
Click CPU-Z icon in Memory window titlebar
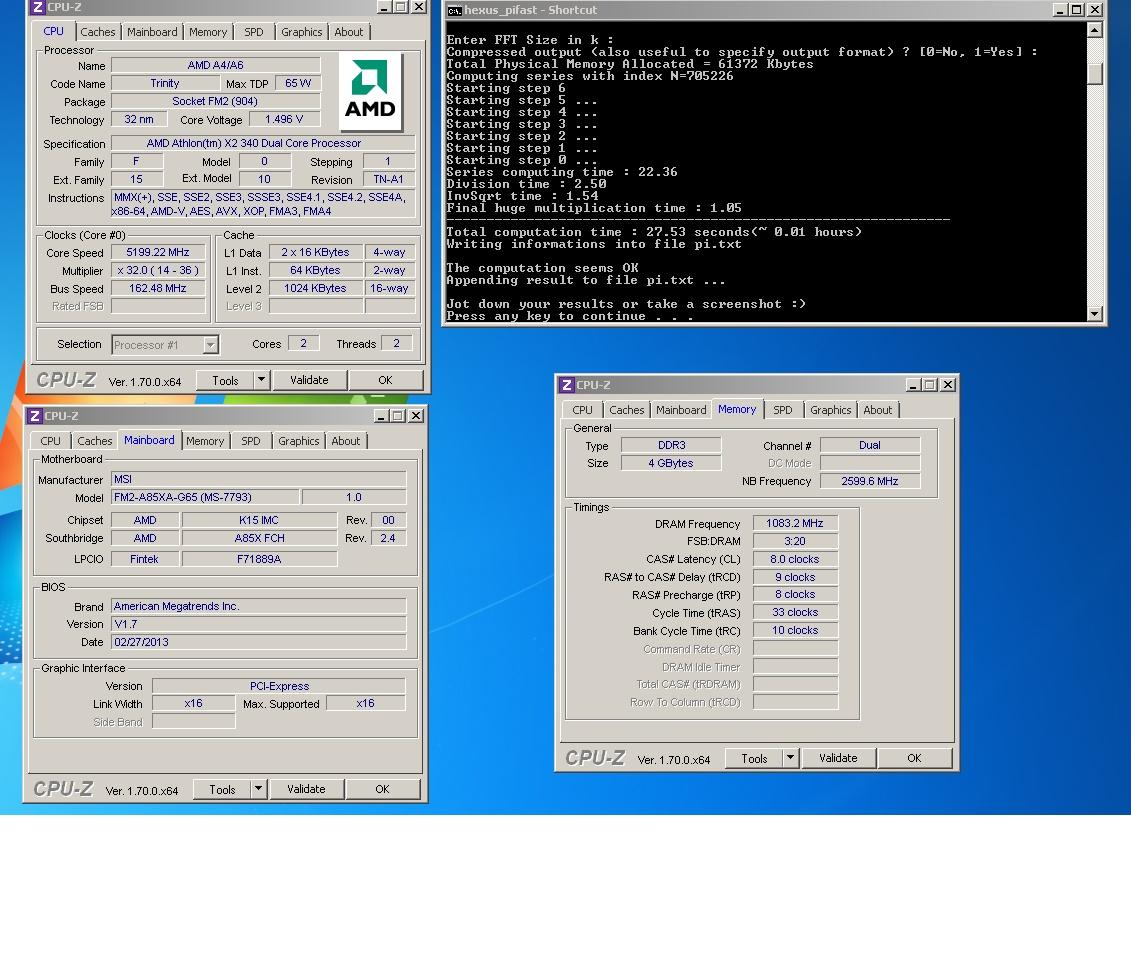[567, 385]
